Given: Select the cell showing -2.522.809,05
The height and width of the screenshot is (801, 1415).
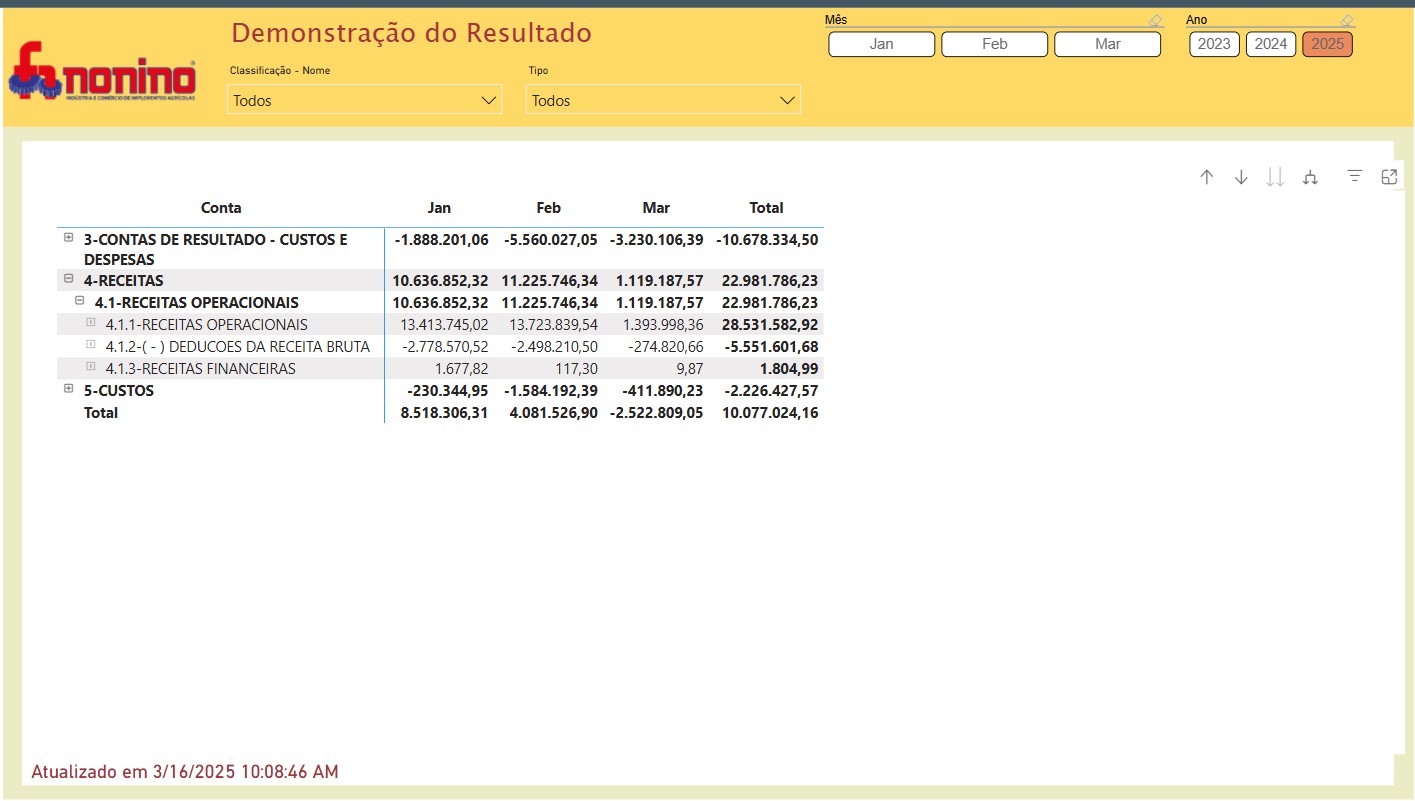Looking at the screenshot, I should (656, 413).
